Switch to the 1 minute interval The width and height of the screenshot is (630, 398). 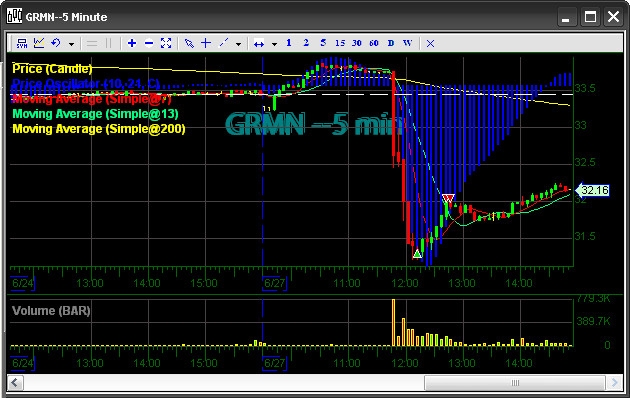pos(288,43)
